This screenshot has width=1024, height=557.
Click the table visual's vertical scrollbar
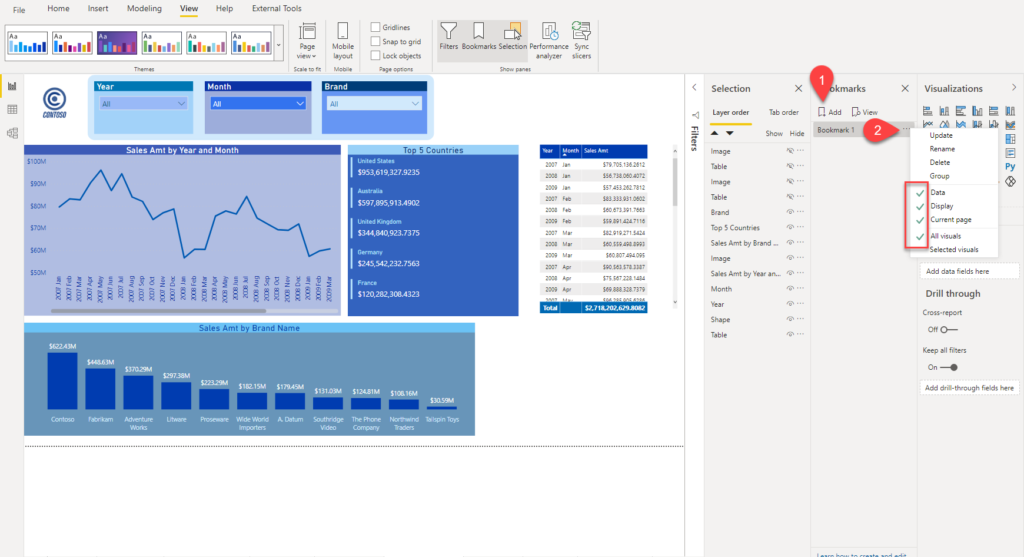tap(675, 180)
